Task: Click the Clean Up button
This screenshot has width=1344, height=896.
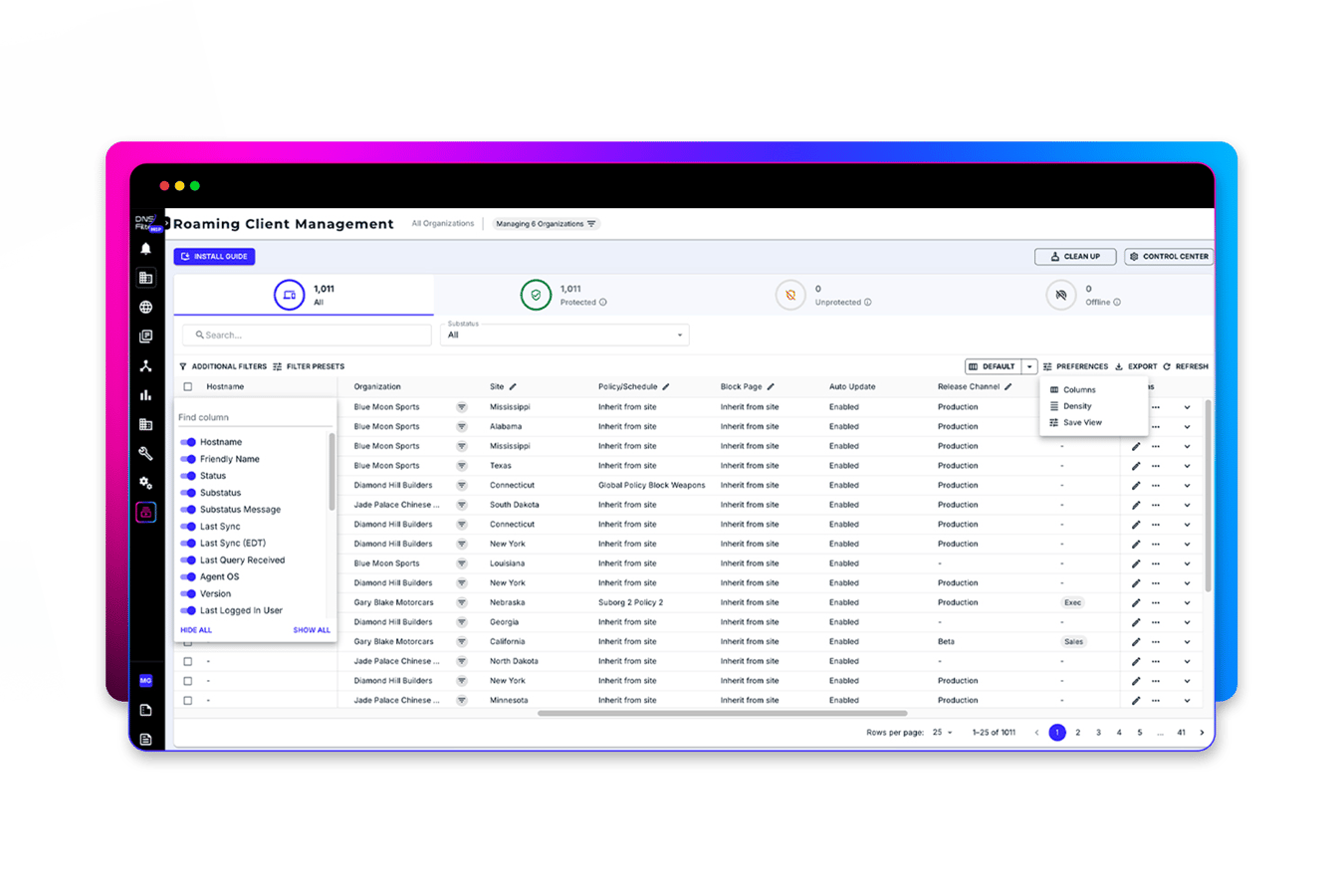Action: coord(1075,257)
